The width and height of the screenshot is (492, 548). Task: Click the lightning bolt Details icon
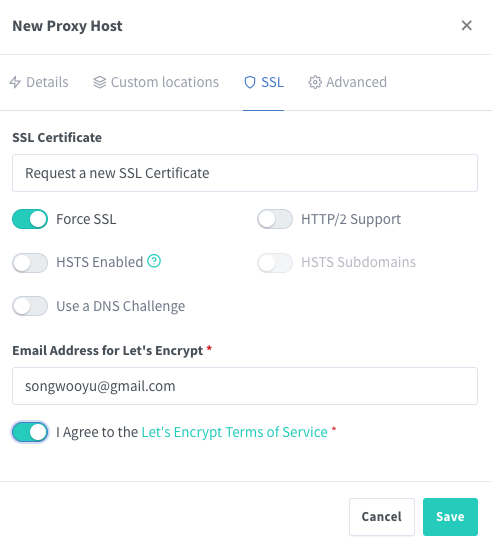15,82
